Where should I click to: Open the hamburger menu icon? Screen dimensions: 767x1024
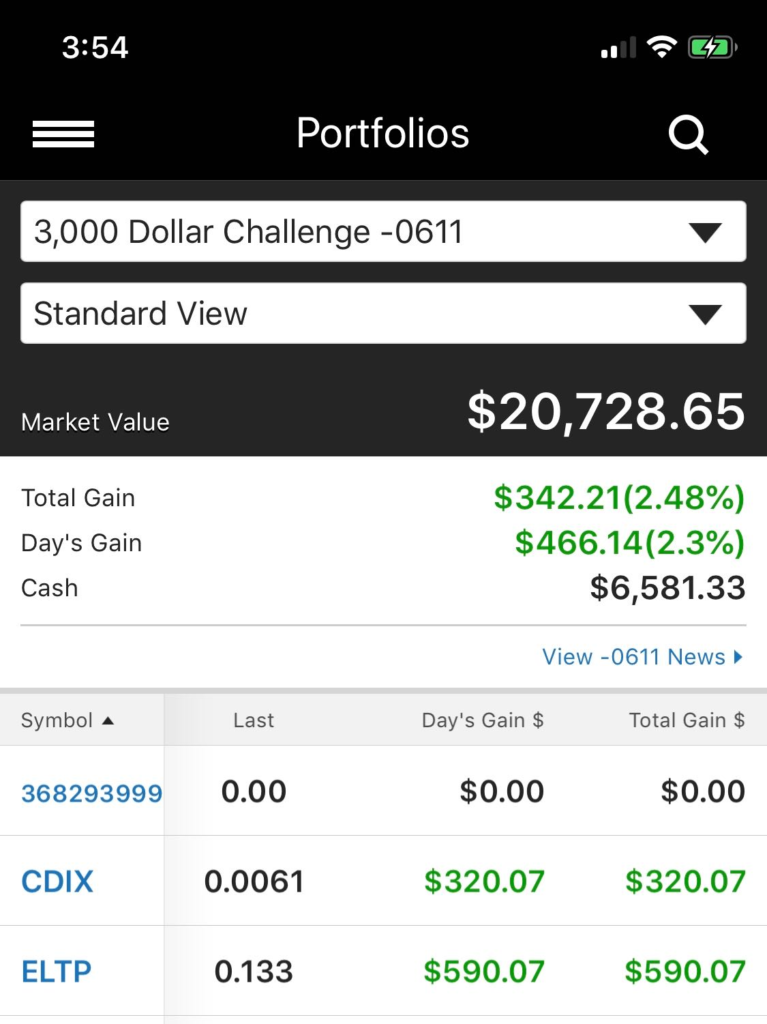tap(63, 135)
